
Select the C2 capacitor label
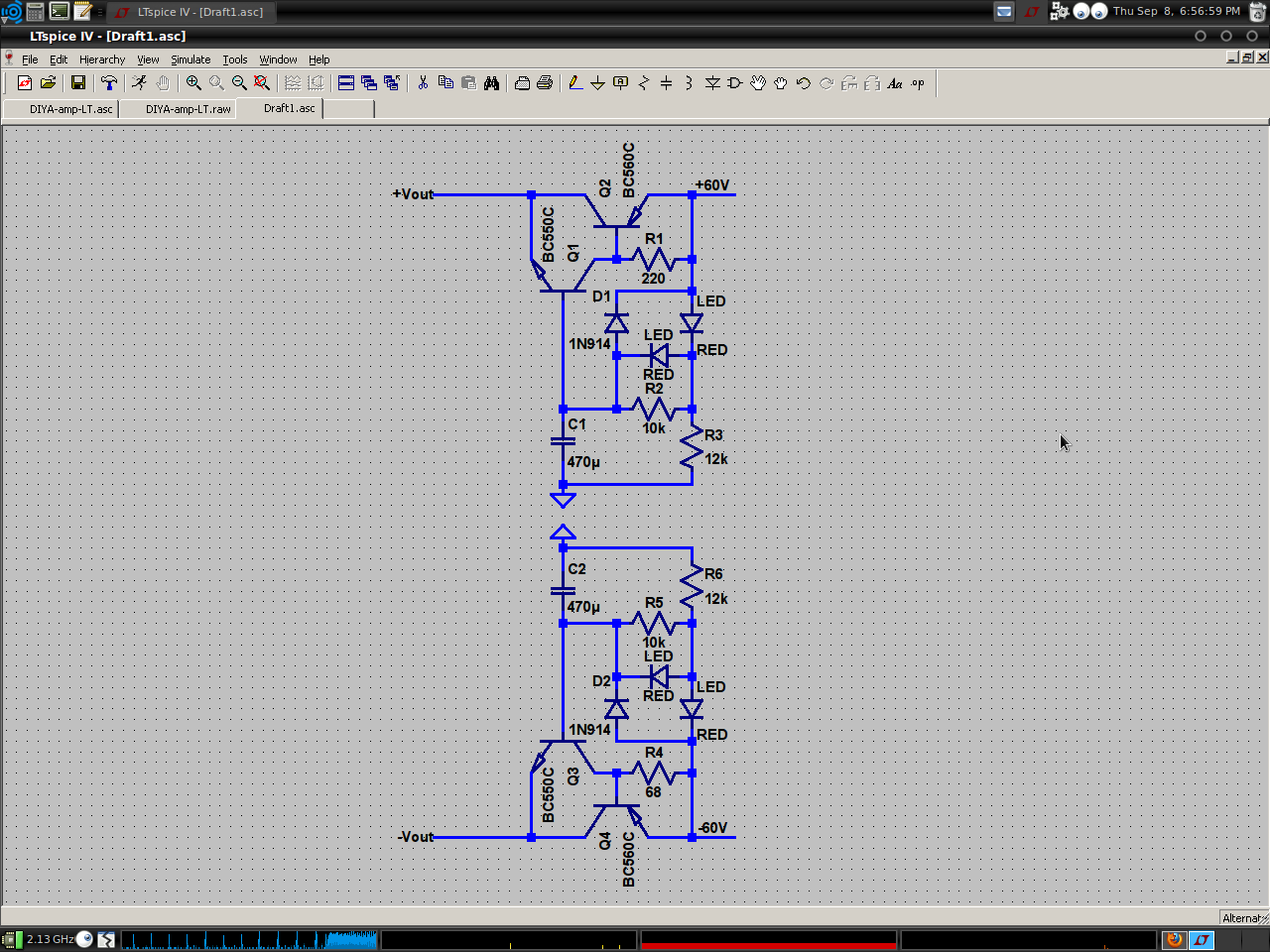tap(576, 569)
